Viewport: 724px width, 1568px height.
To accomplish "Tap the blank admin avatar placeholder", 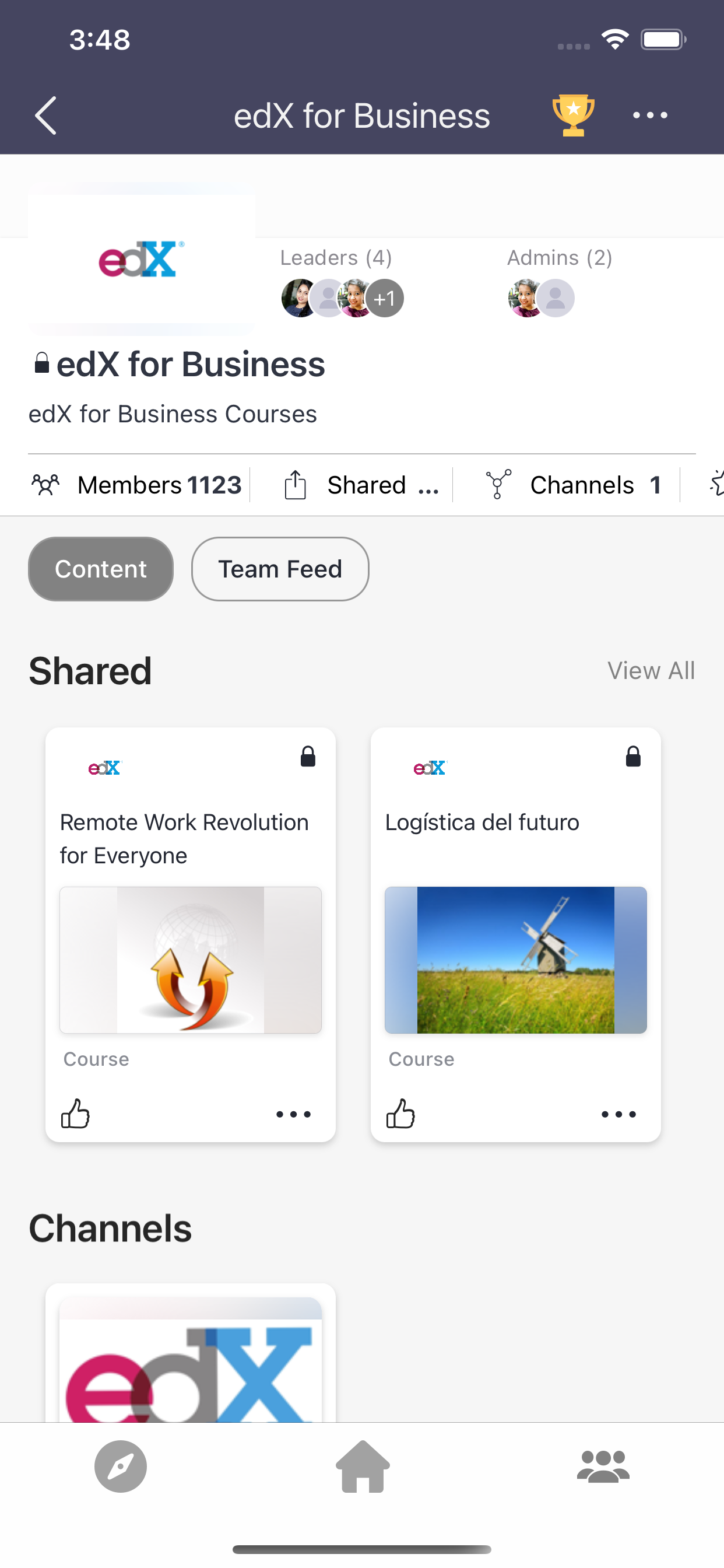I will [x=556, y=298].
